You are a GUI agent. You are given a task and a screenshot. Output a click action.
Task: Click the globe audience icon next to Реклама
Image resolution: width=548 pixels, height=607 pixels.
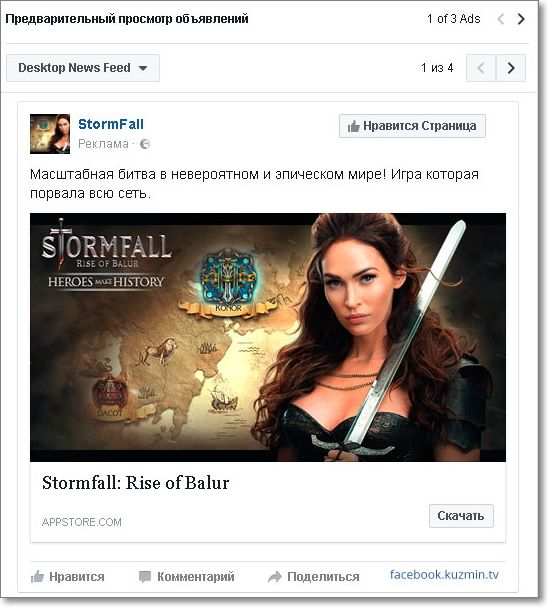pyautogui.click(x=145, y=144)
